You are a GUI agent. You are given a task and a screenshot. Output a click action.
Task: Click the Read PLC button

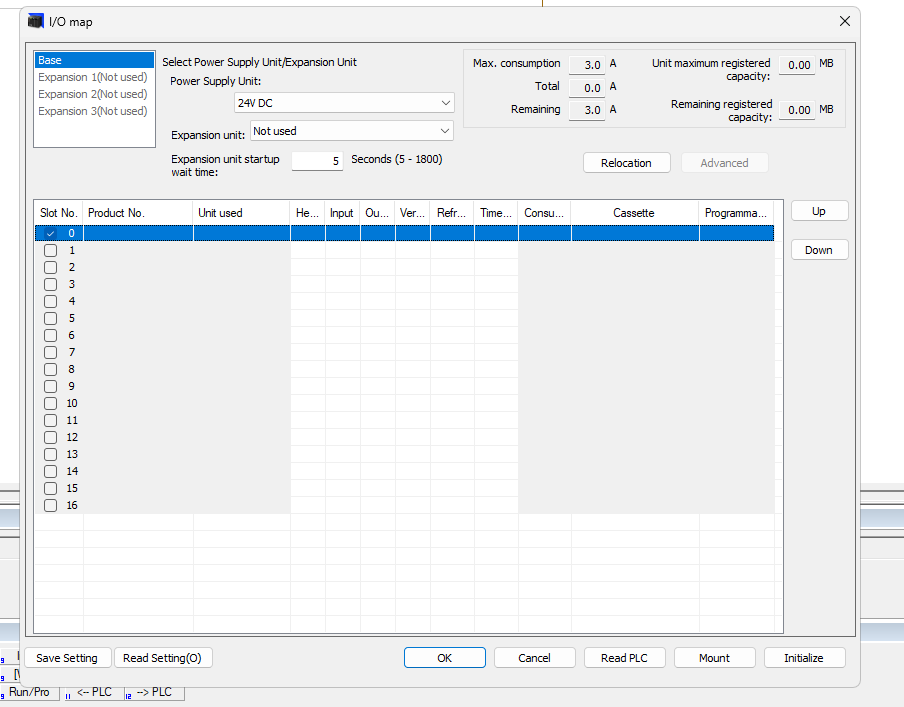click(624, 658)
